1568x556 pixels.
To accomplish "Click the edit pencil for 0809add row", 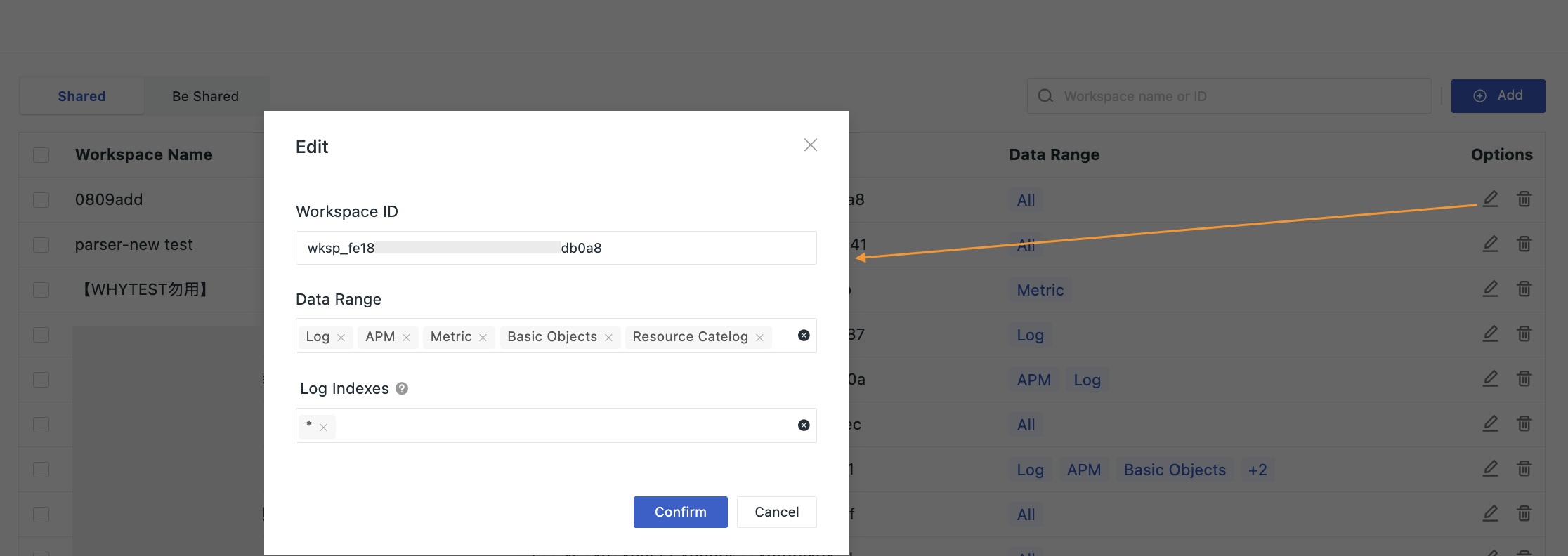I will point(1490,199).
